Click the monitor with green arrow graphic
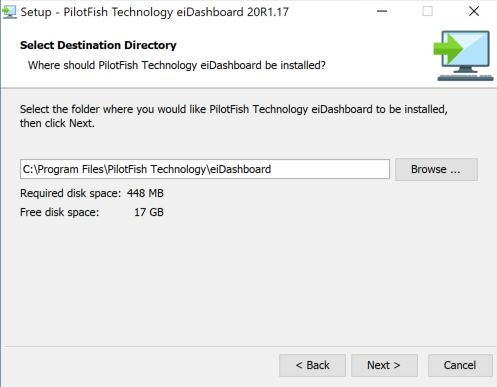 tap(464, 56)
